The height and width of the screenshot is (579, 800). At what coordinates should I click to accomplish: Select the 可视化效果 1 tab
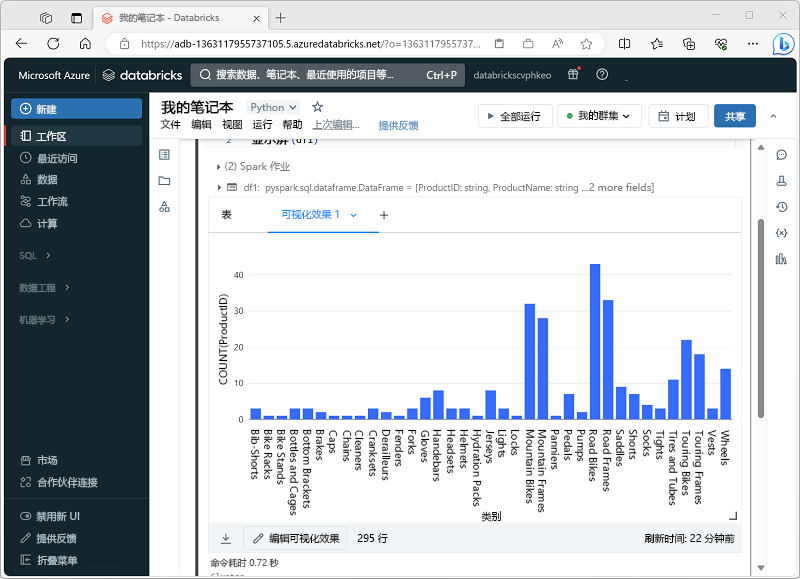point(310,215)
